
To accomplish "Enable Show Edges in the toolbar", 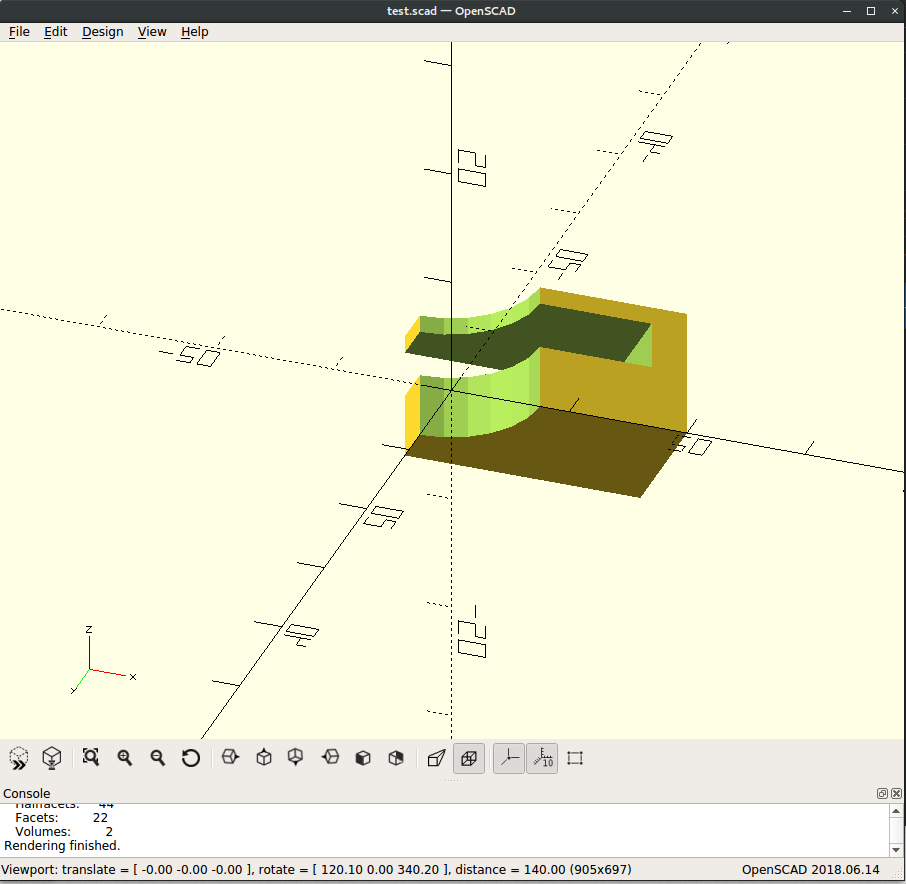I will (575, 758).
